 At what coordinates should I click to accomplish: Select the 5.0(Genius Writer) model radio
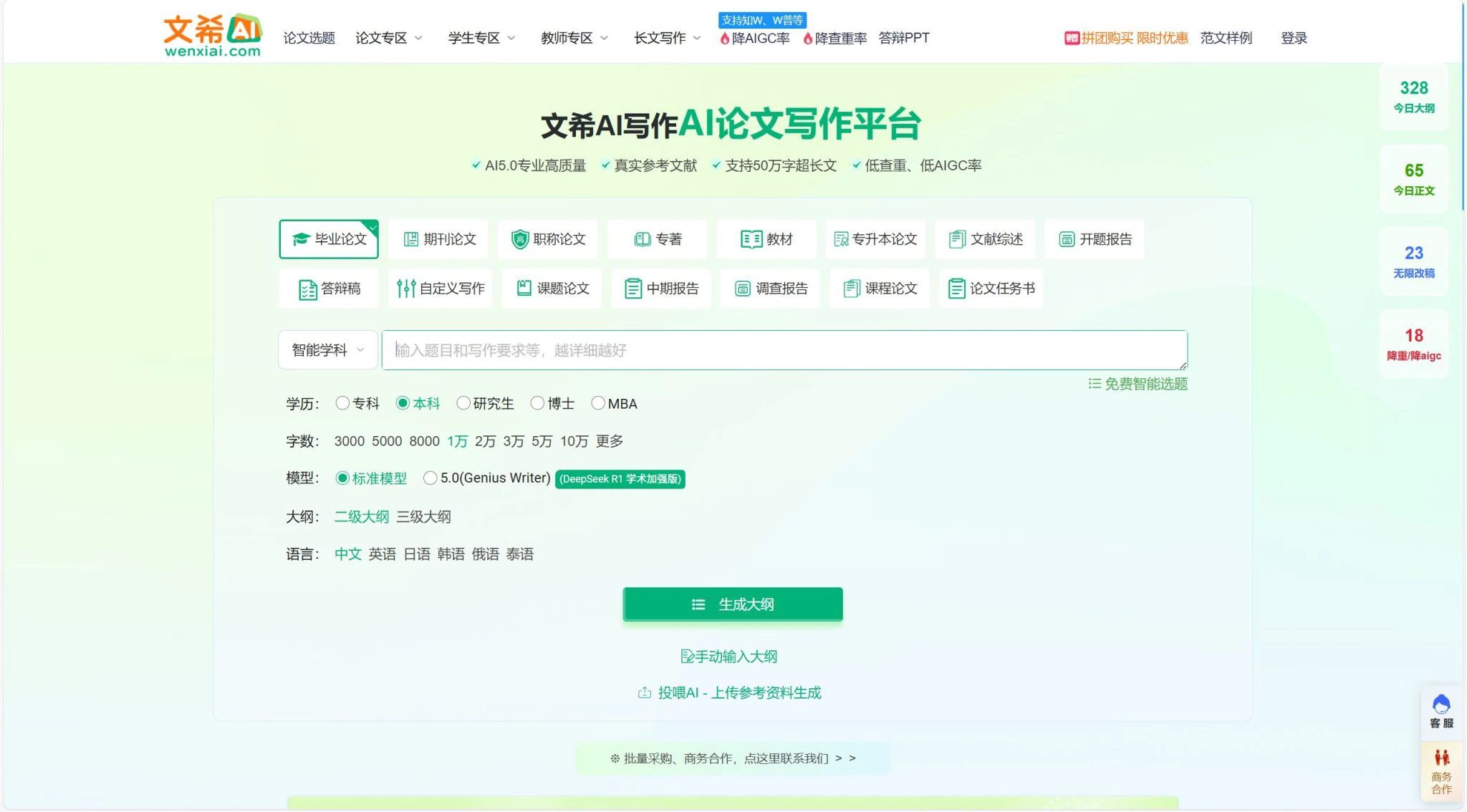coord(431,478)
